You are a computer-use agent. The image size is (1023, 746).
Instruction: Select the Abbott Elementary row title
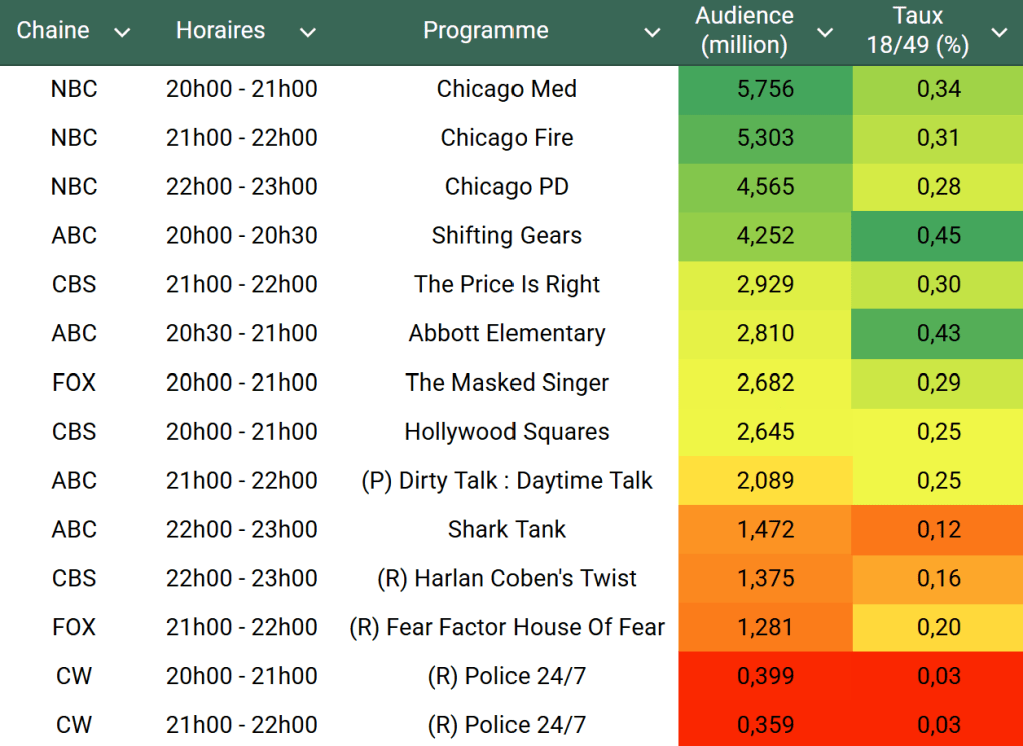point(506,334)
